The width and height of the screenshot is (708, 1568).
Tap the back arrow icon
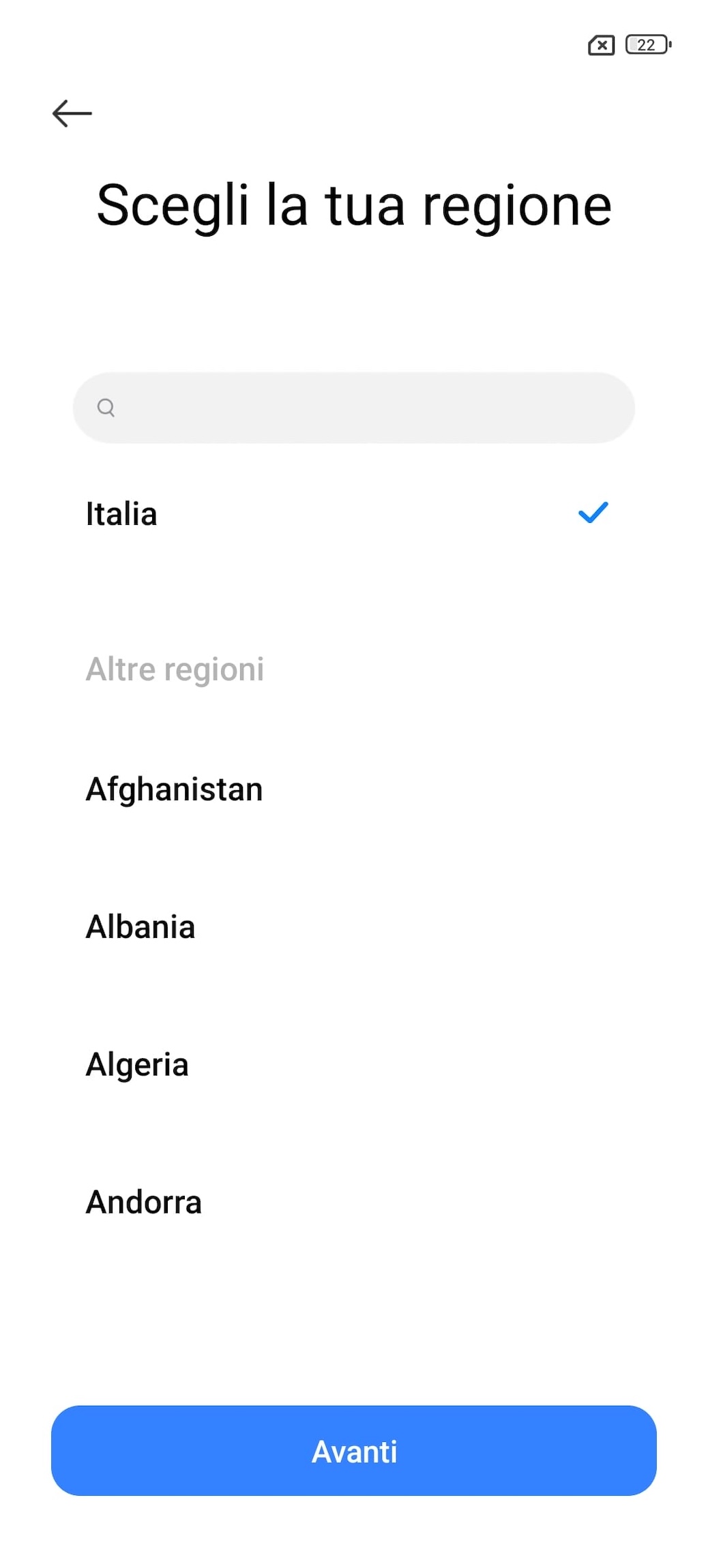tap(72, 113)
